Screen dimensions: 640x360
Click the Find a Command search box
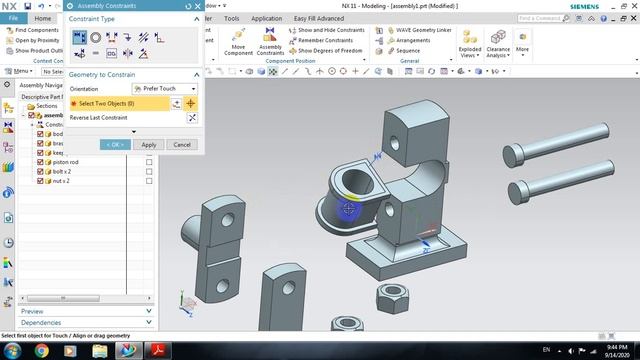click(543, 18)
